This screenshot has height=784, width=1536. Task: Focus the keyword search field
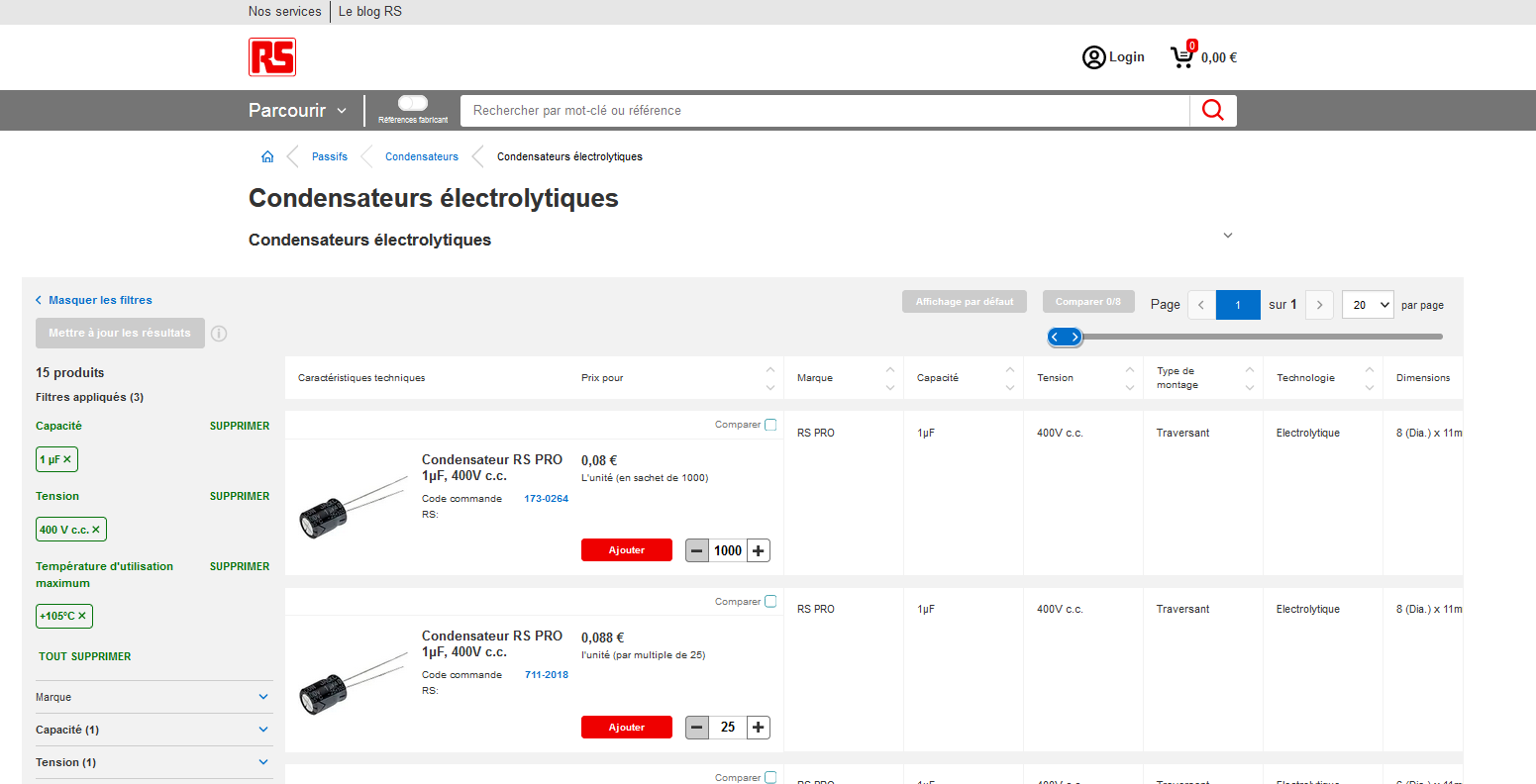point(826,110)
